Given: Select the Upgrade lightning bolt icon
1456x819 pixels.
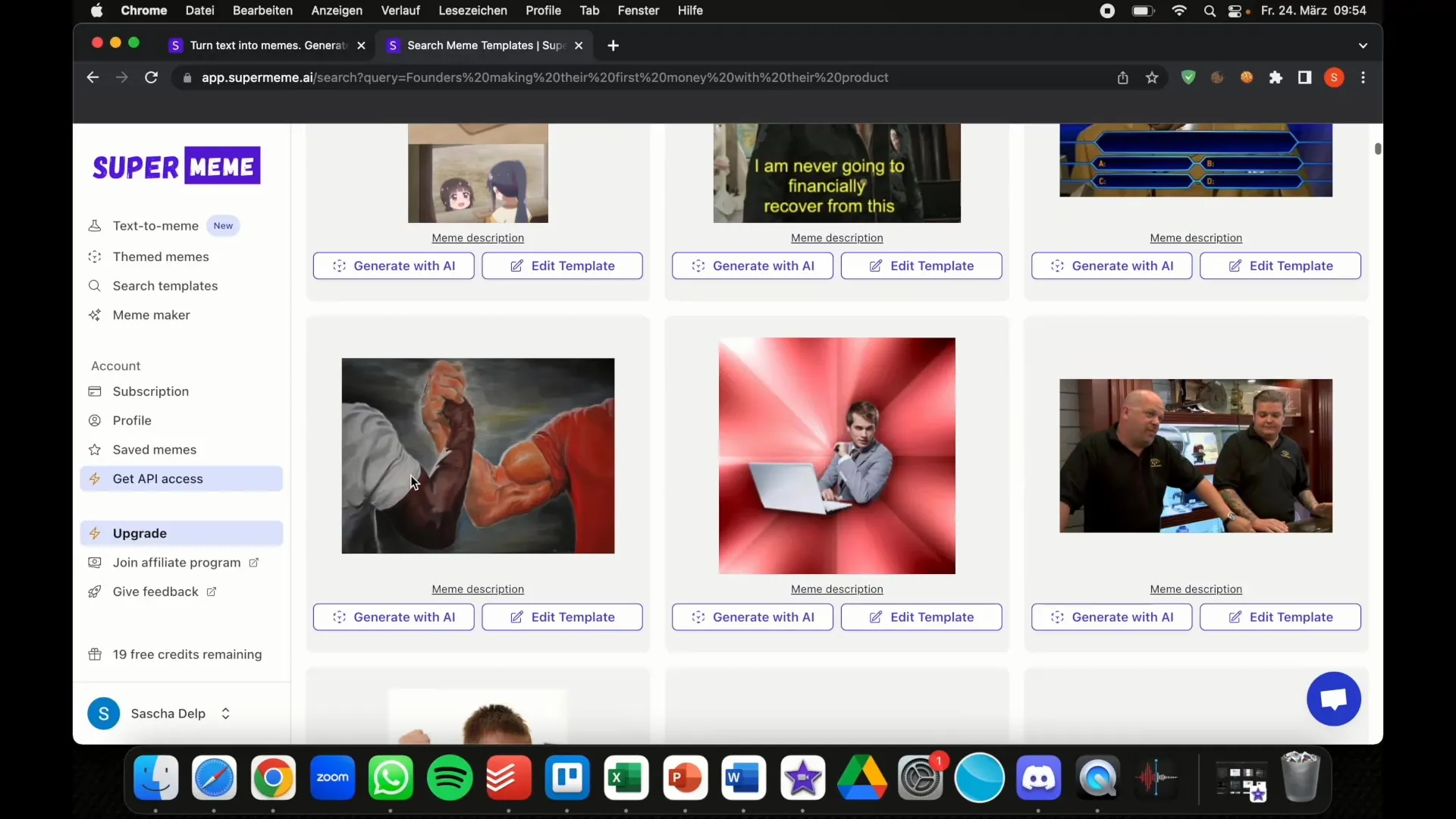Looking at the screenshot, I should point(96,533).
